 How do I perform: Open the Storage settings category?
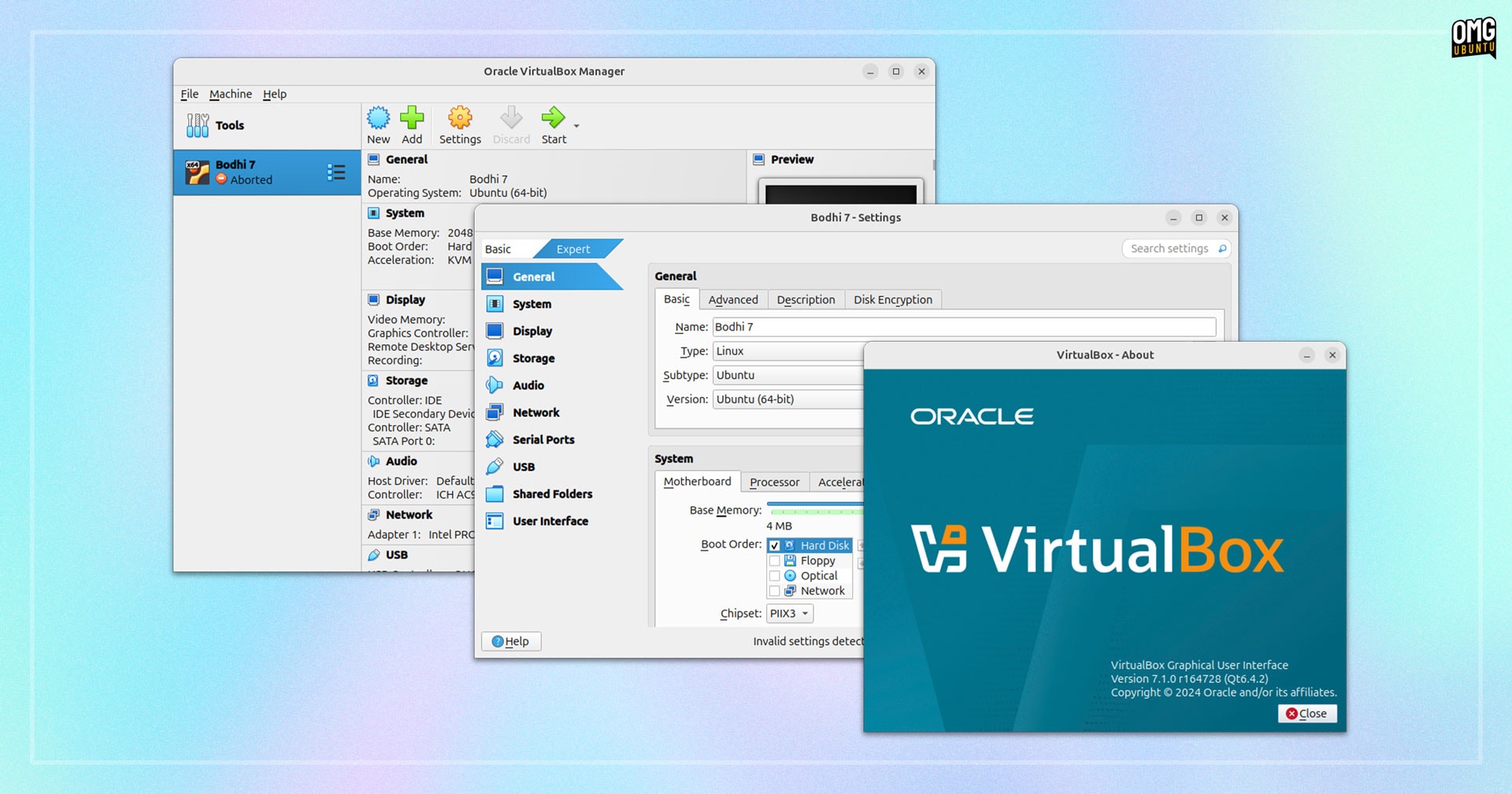point(495,358)
